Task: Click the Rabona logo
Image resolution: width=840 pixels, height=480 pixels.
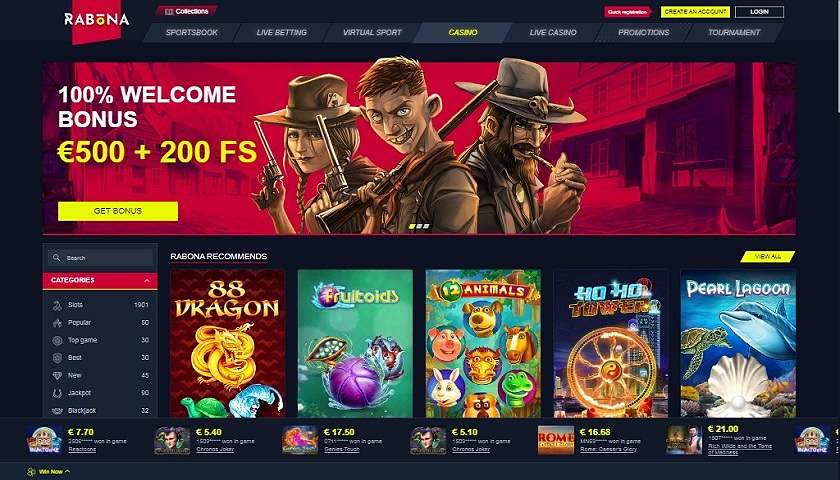Action: pyautogui.click(x=96, y=20)
